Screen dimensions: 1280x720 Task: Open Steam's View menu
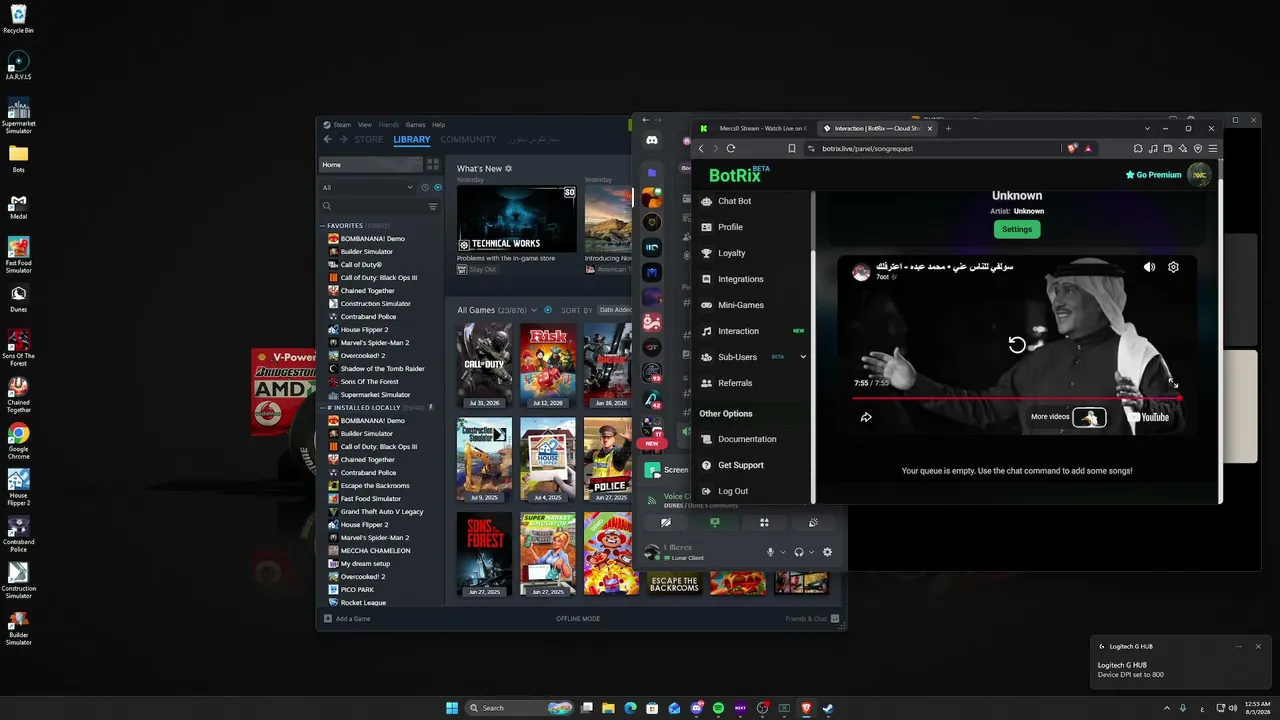[365, 125]
